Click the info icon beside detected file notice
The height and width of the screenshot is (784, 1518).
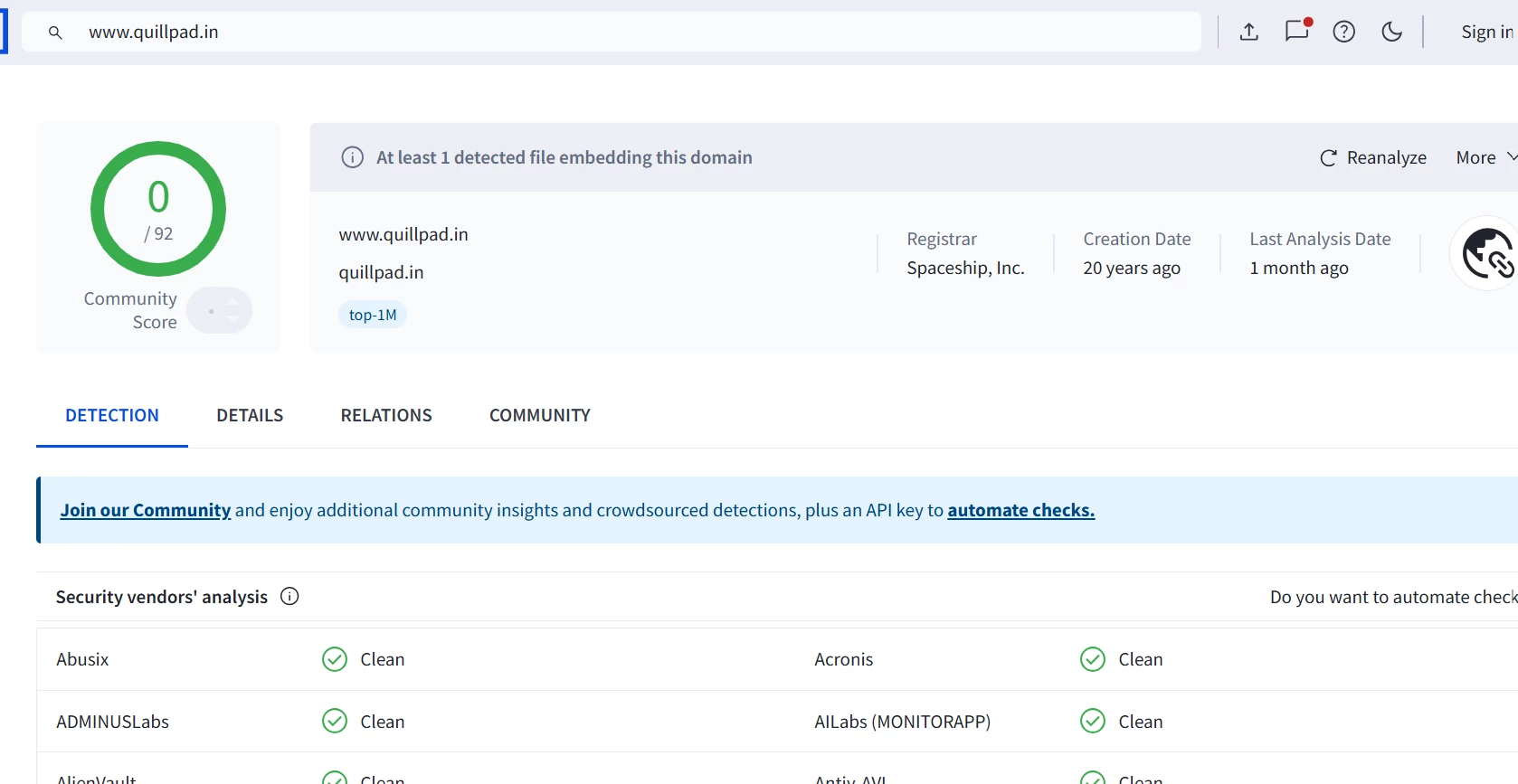[352, 157]
